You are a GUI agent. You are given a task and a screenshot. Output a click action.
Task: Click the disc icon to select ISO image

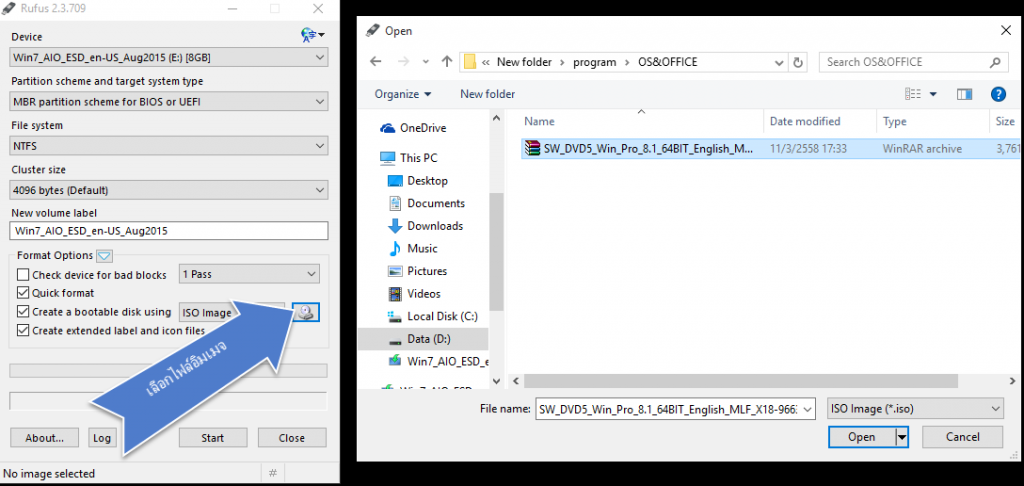click(305, 313)
